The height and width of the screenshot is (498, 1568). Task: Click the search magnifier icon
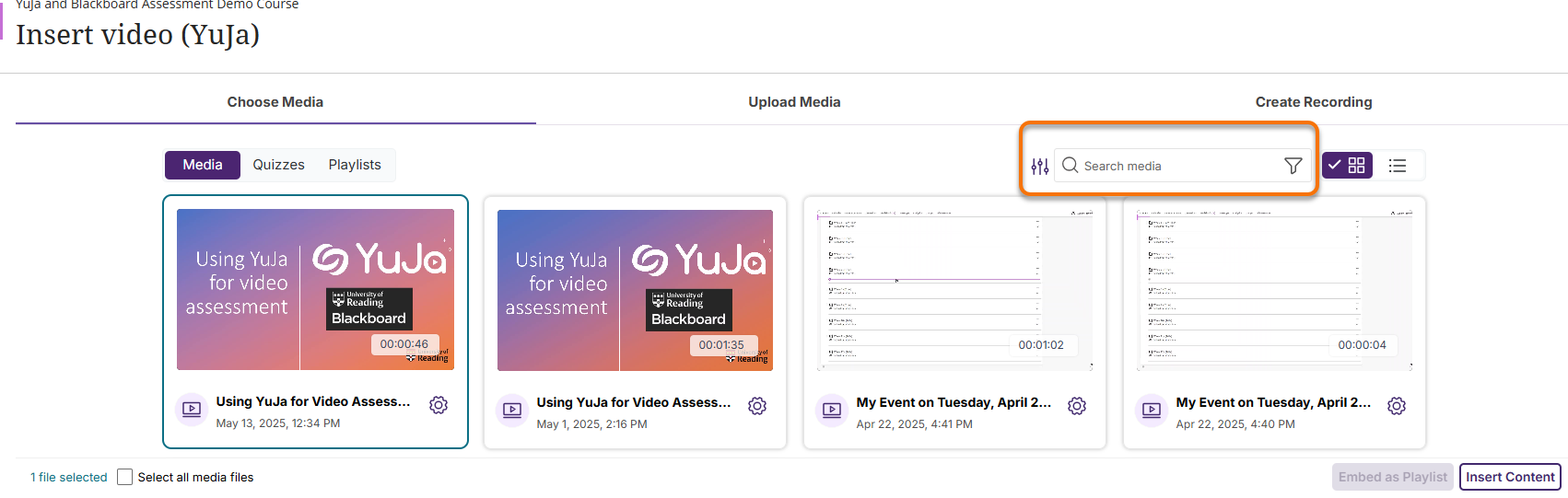coord(1070,165)
